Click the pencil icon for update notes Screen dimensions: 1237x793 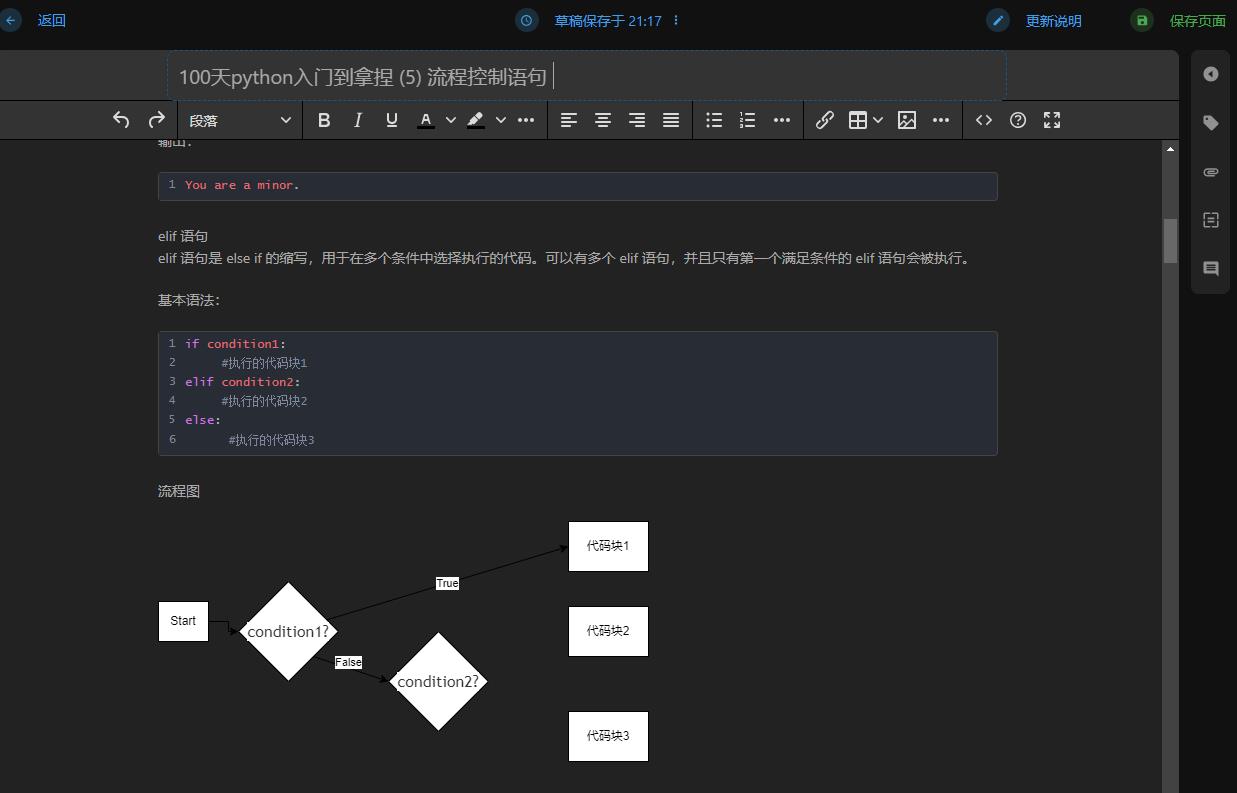[998, 20]
